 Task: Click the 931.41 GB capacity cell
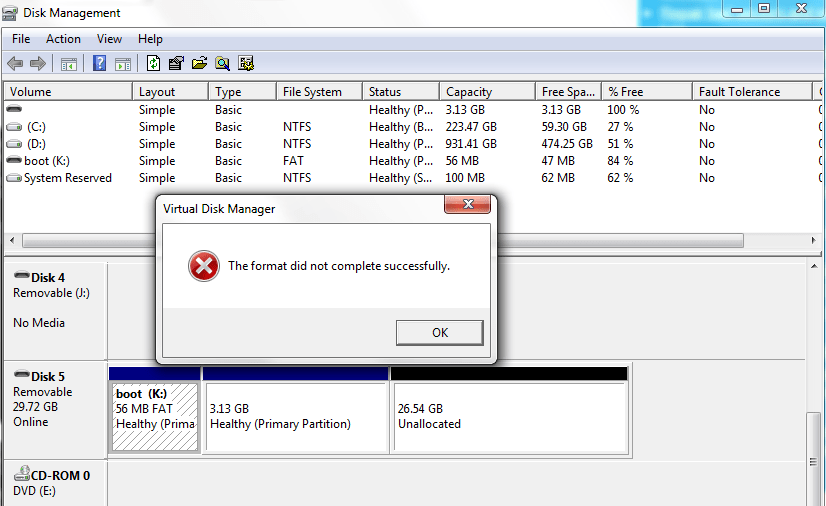coord(471,144)
